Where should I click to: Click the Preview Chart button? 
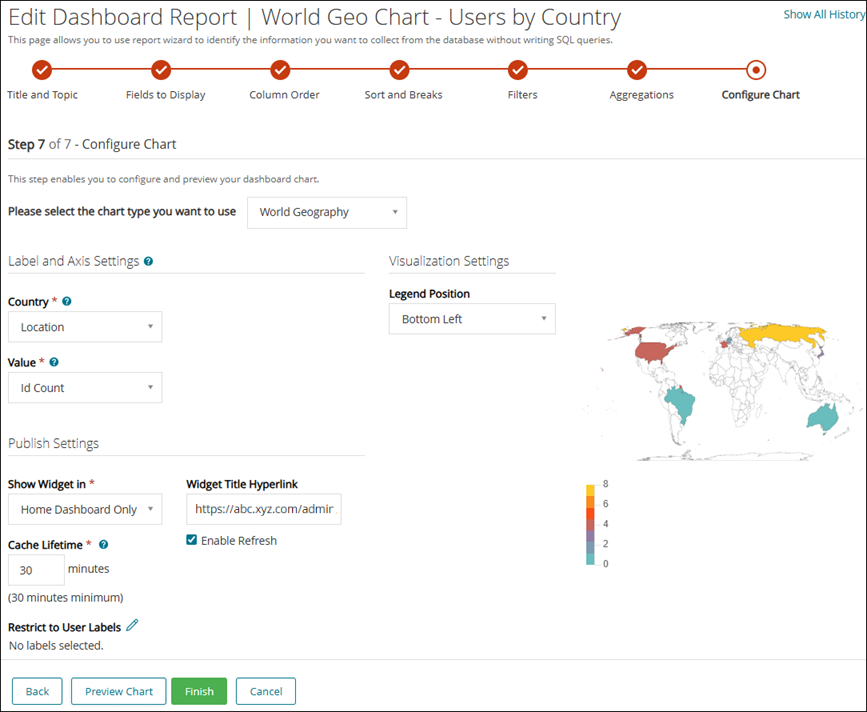119,691
